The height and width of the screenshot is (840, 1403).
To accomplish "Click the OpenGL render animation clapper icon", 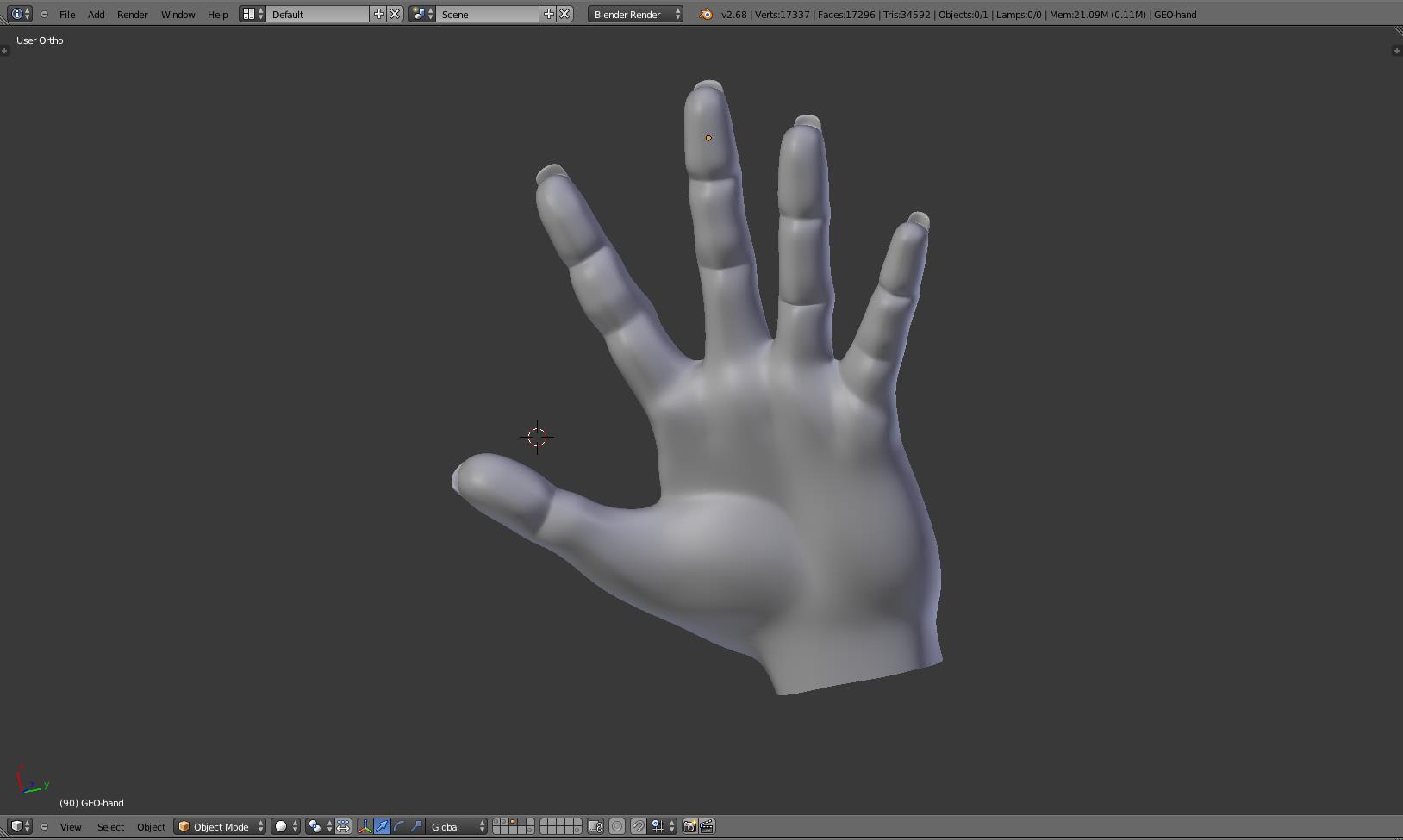I will 707,827.
